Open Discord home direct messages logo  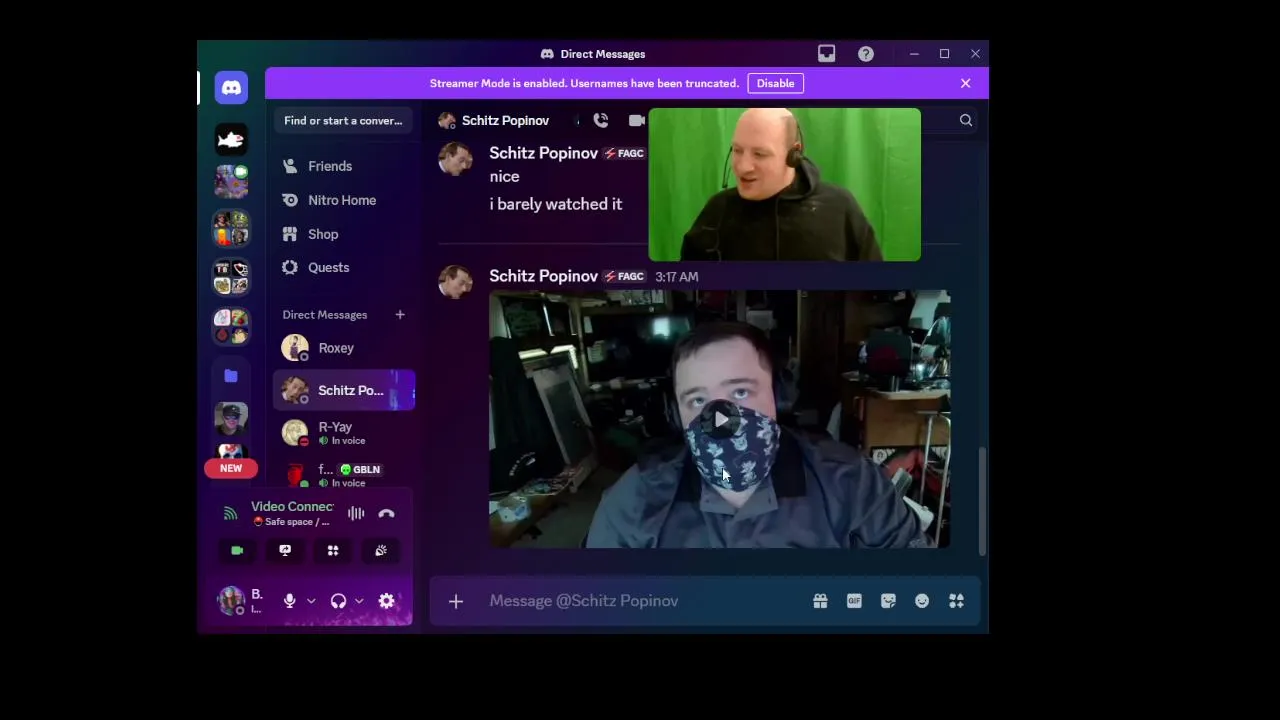tap(231, 88)
